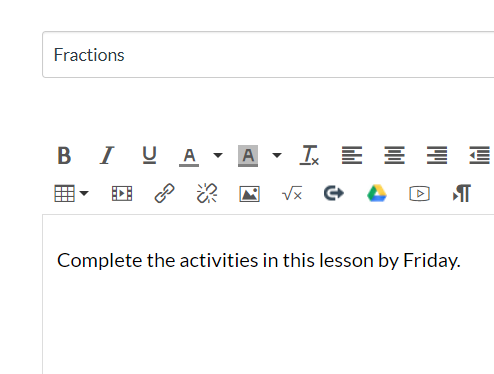Insert media with the film icon

[x=122, y=193]
